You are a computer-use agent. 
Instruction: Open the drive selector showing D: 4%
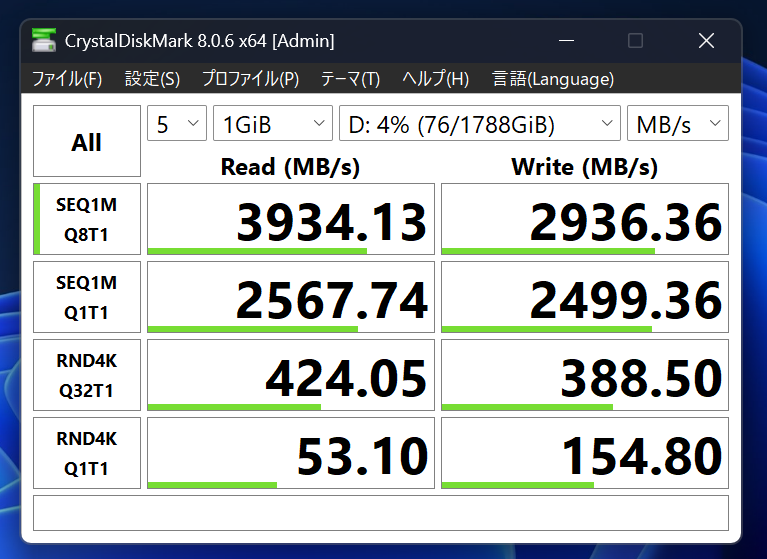point(480,123)
